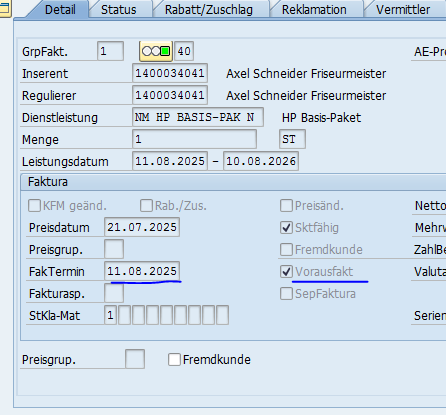The image size is (446, 415).
Task: Click the HP Basis-Paket description text
Action: [x=321, y=118]
